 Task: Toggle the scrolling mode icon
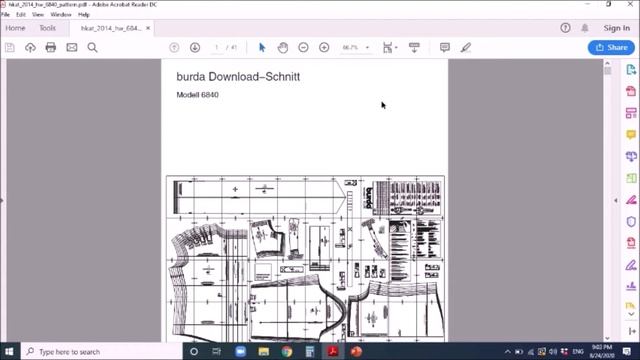tap(414, 47)
